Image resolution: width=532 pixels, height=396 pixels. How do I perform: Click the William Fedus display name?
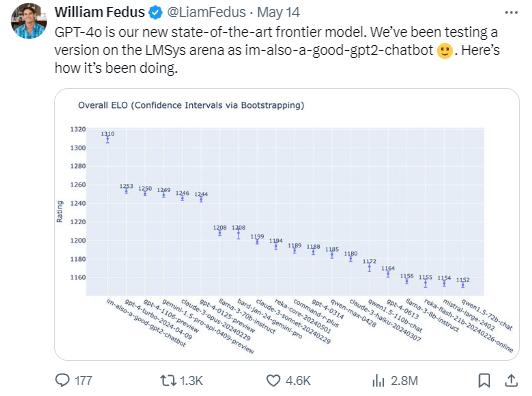pyautogui.click(x=99, y=12)
